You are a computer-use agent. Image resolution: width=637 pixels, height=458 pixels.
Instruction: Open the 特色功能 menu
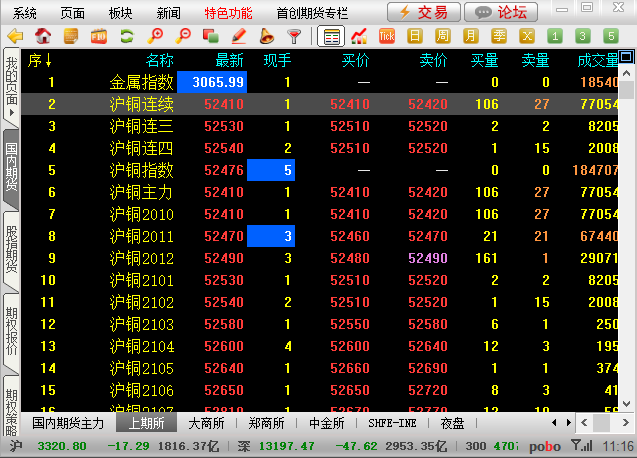(228, 13)
